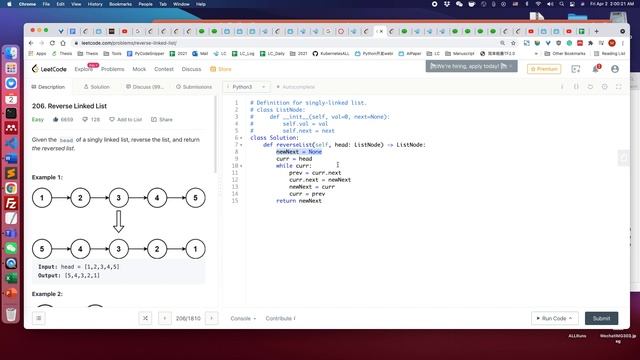Switch to the Solution tab
640x360 pixels.
(96, 87)
